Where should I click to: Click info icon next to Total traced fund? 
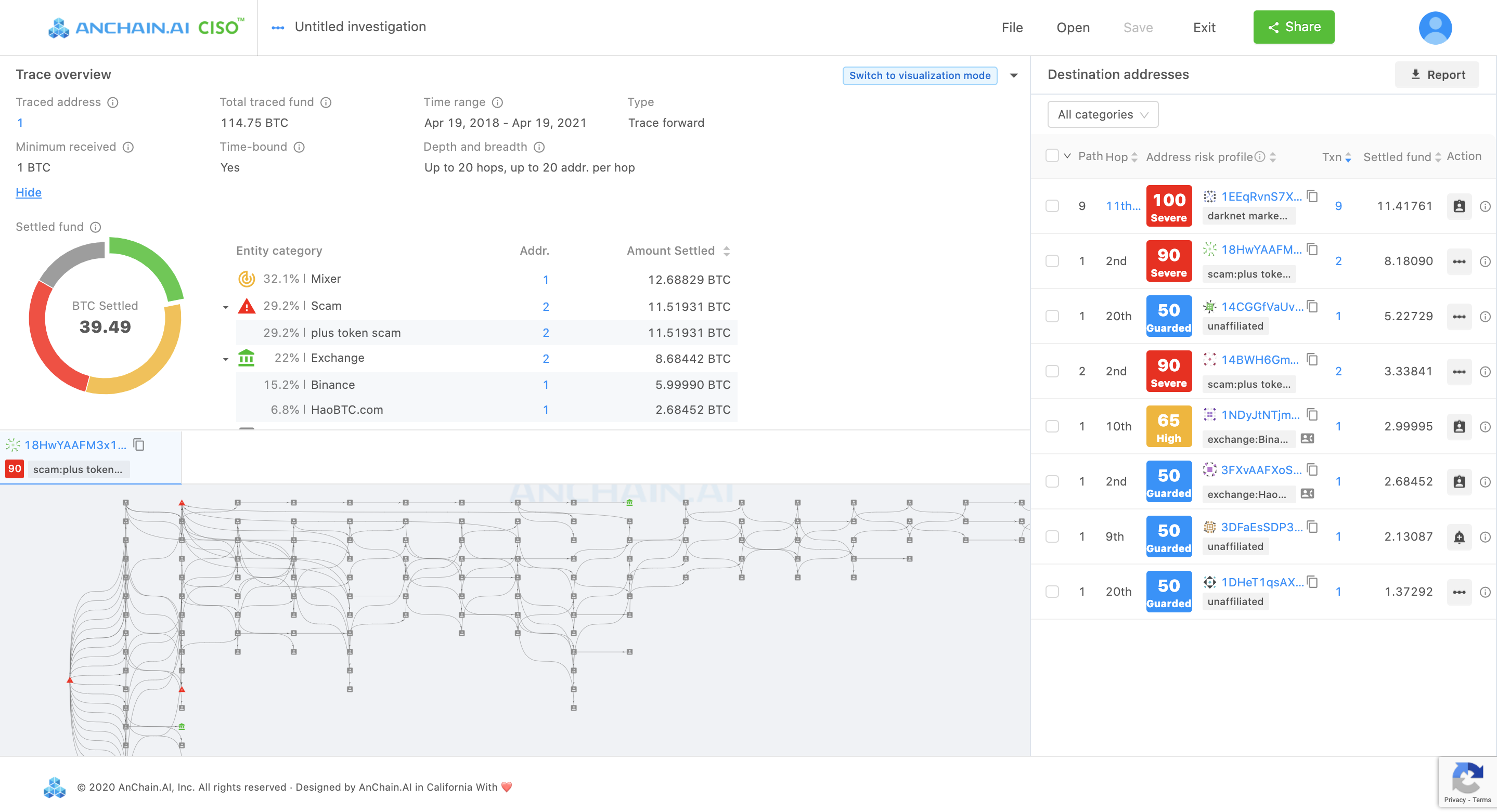pos(326,102)
